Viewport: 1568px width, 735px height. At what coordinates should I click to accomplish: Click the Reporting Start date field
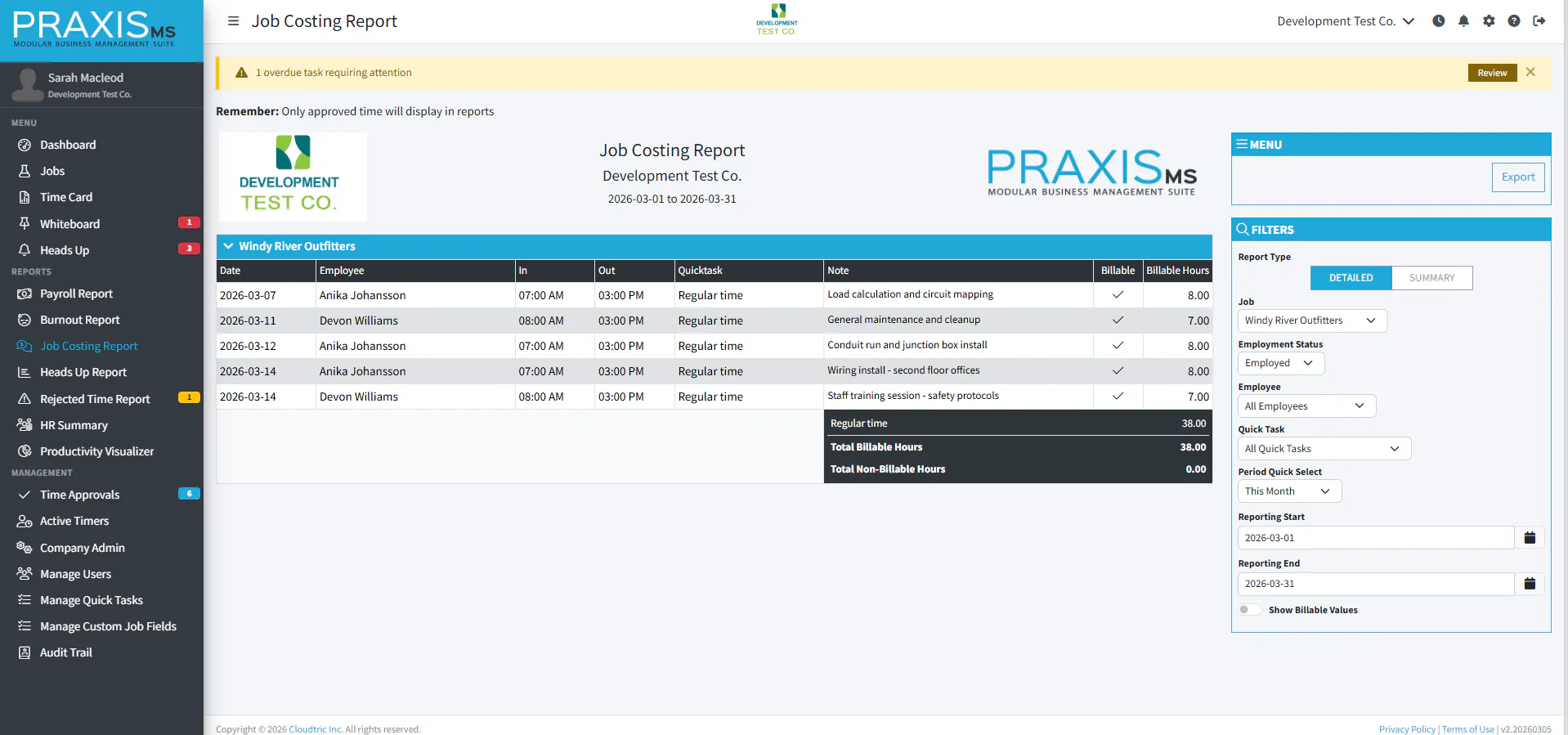point(1376,537)
